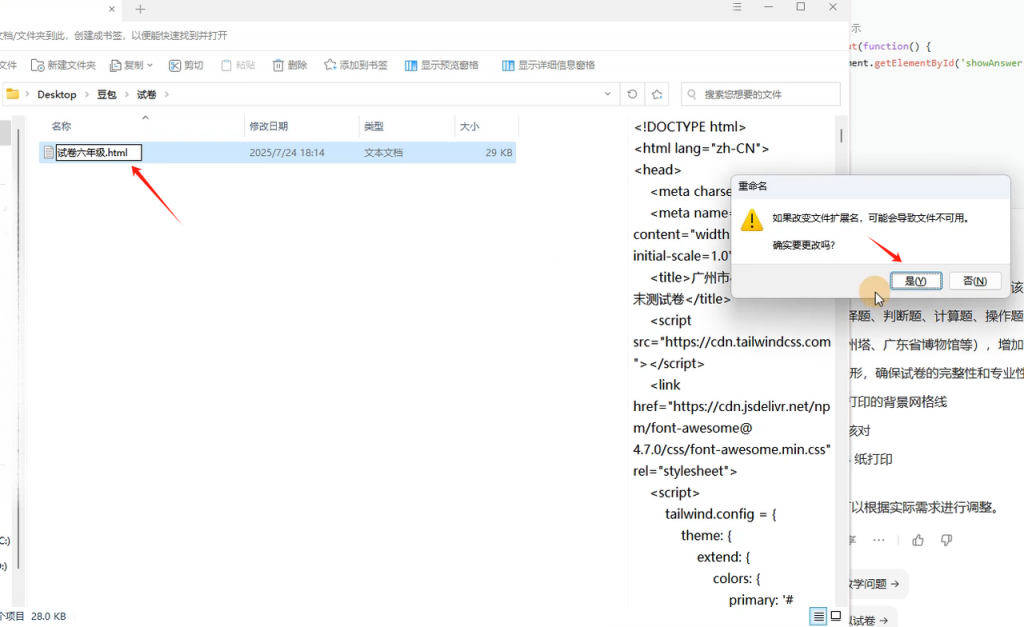Toggle 显示预览窗格
1024x627 pixels.
(x=441, y=65)
